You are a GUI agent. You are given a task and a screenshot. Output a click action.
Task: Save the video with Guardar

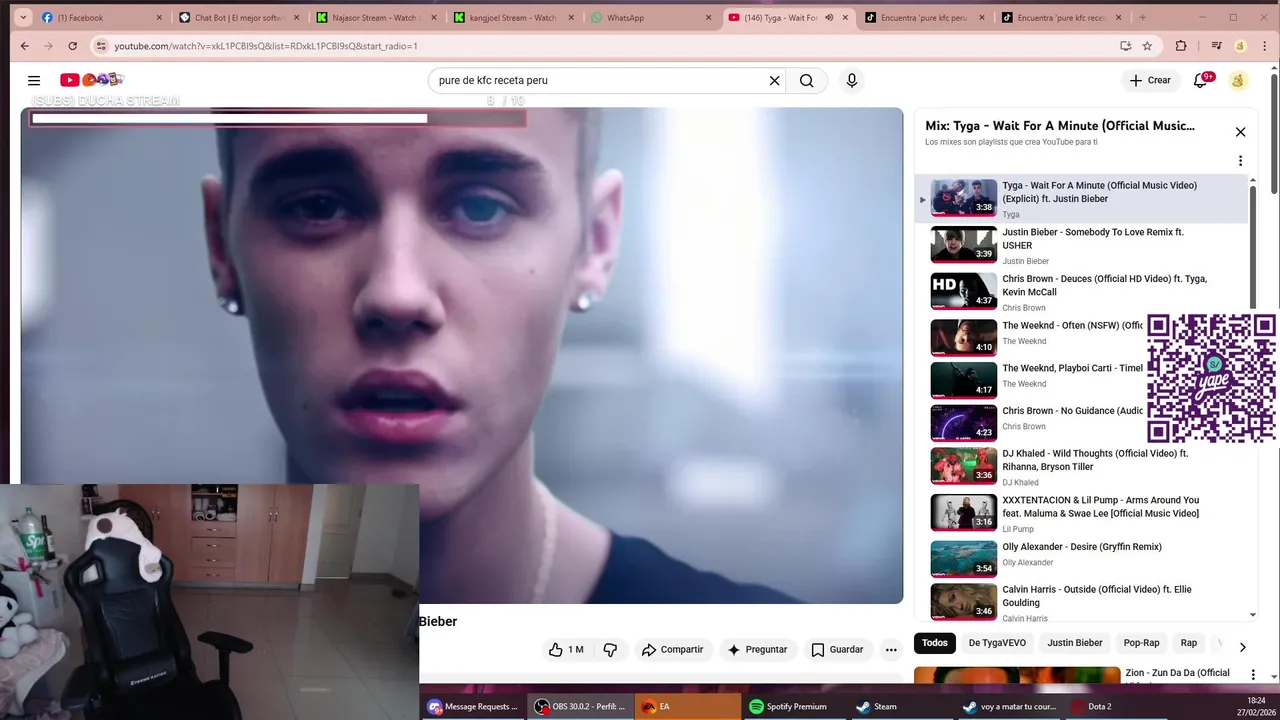(837, 650)
